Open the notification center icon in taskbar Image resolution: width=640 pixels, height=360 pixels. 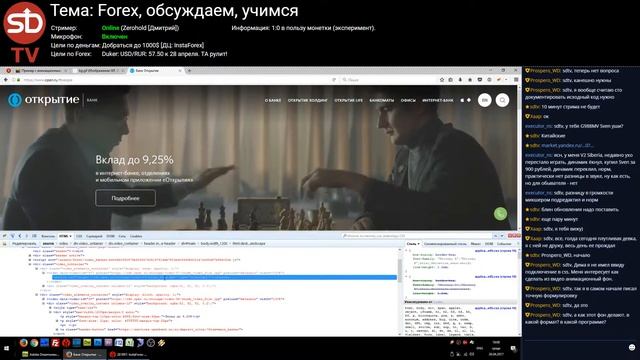tap(513, 348)
